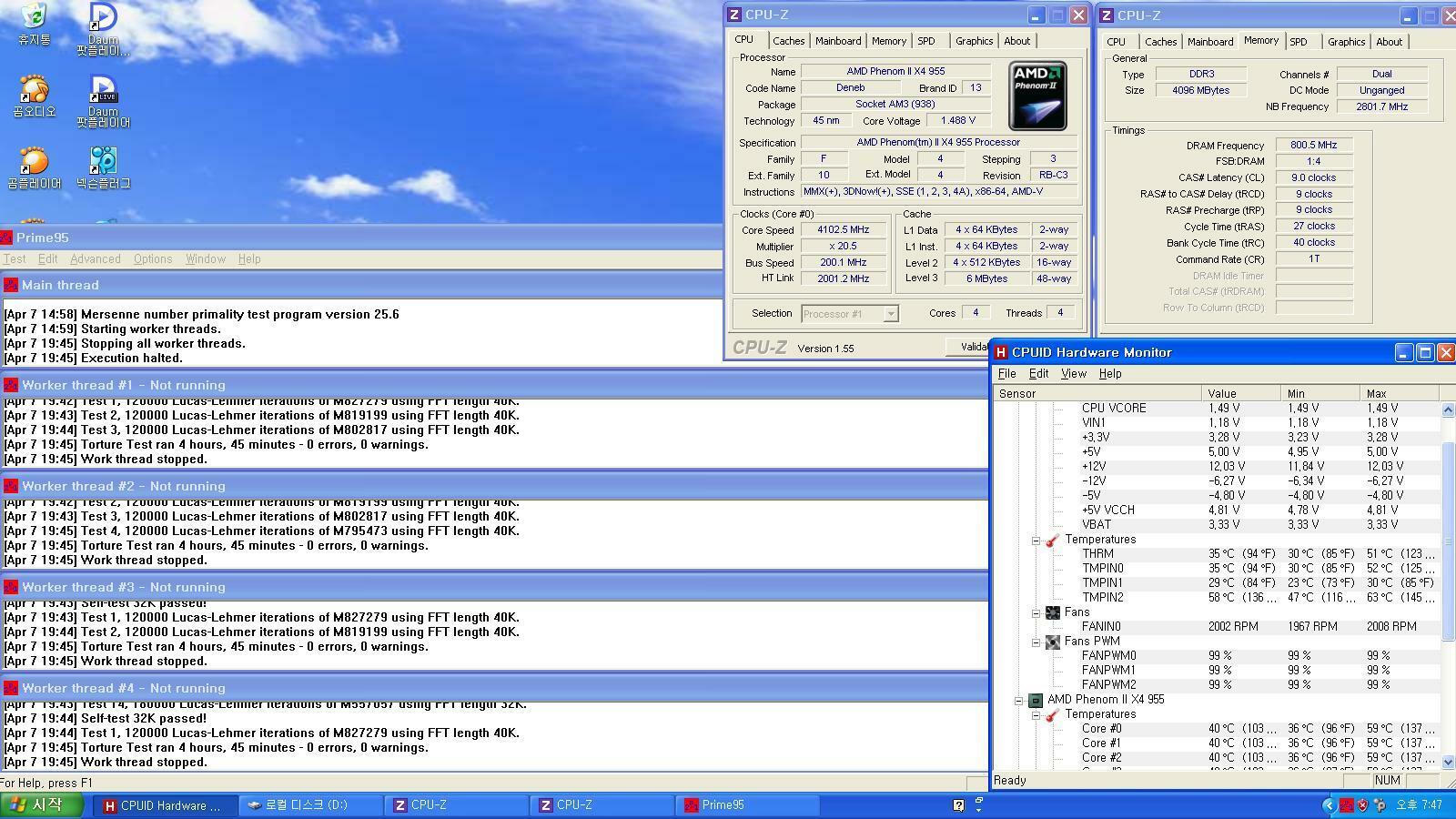The width and height of the screenshot is (1456, 819).
Task: Switch to CPUID Hardware taskbar button
Action: 164,805
